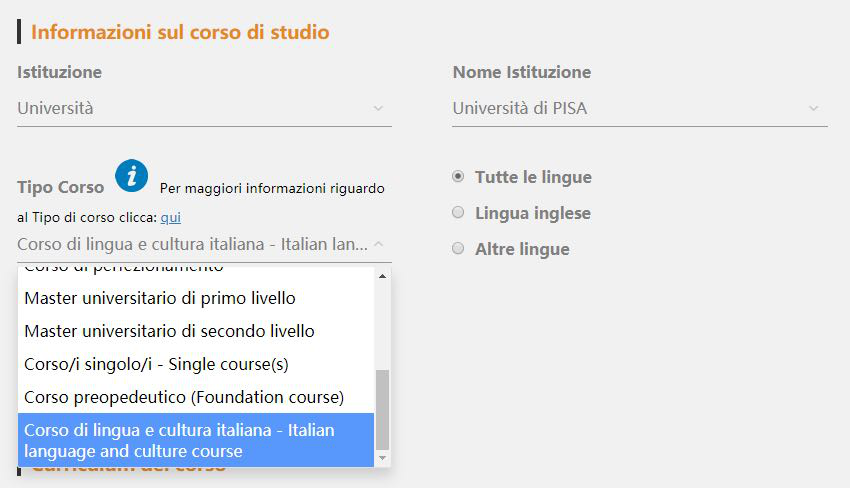Click the Nome Istituzione chevron arrow
850x488 pixels.
[814, 108]
